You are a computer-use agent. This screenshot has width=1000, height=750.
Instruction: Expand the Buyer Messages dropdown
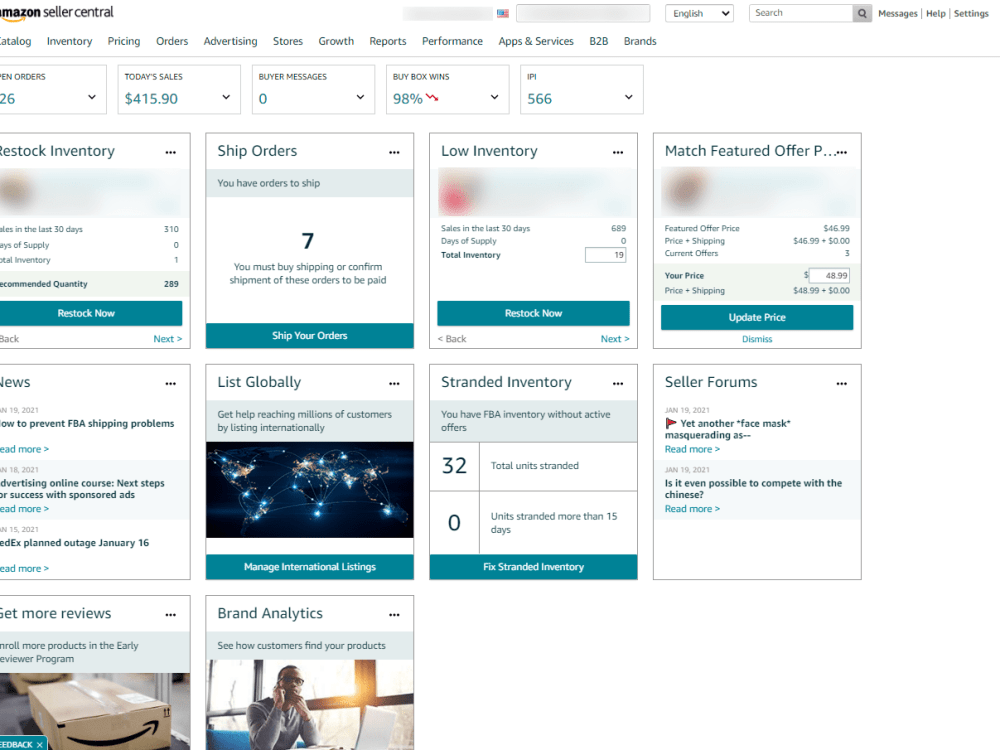pos(360,97)
